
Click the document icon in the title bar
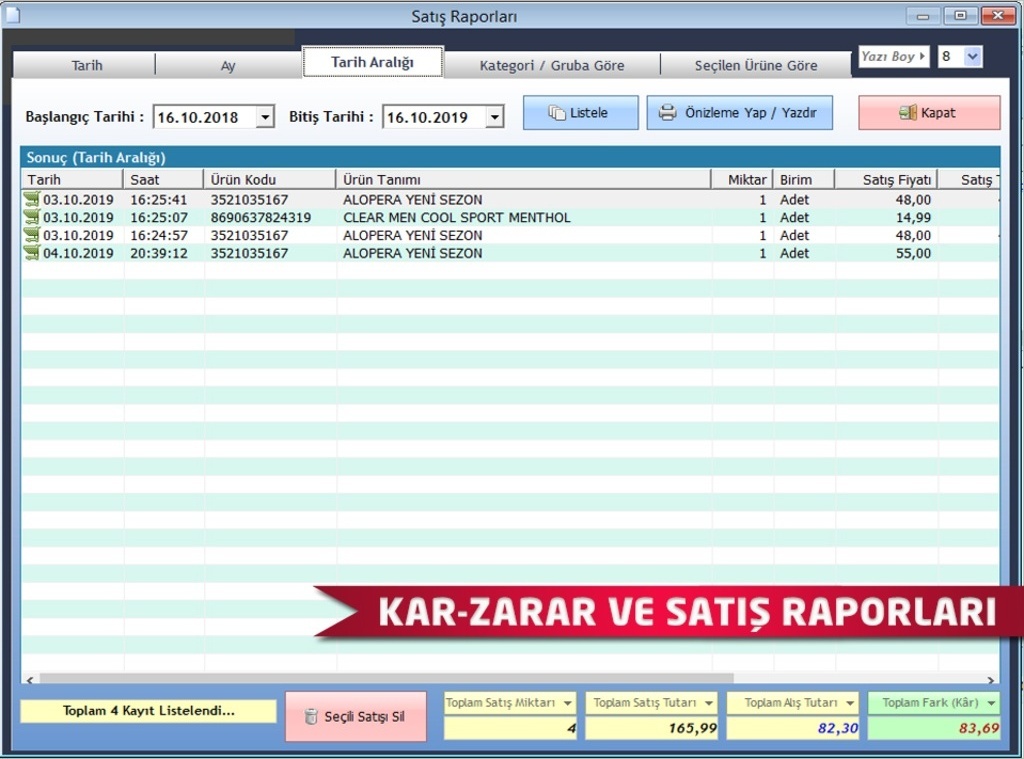pyautogui.click(x=13, y=14)
